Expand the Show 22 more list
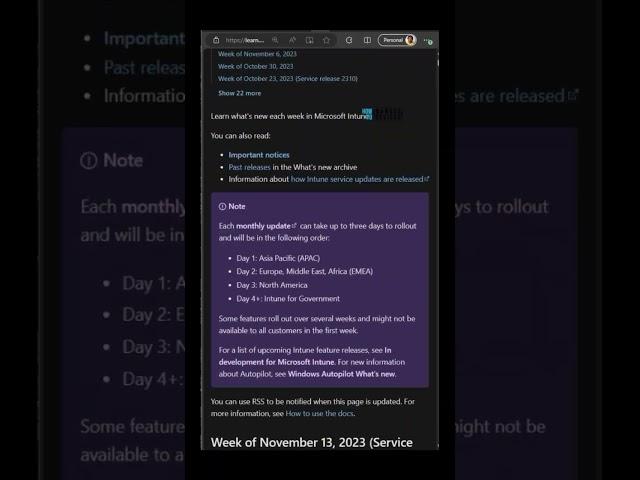 [240, 93]
